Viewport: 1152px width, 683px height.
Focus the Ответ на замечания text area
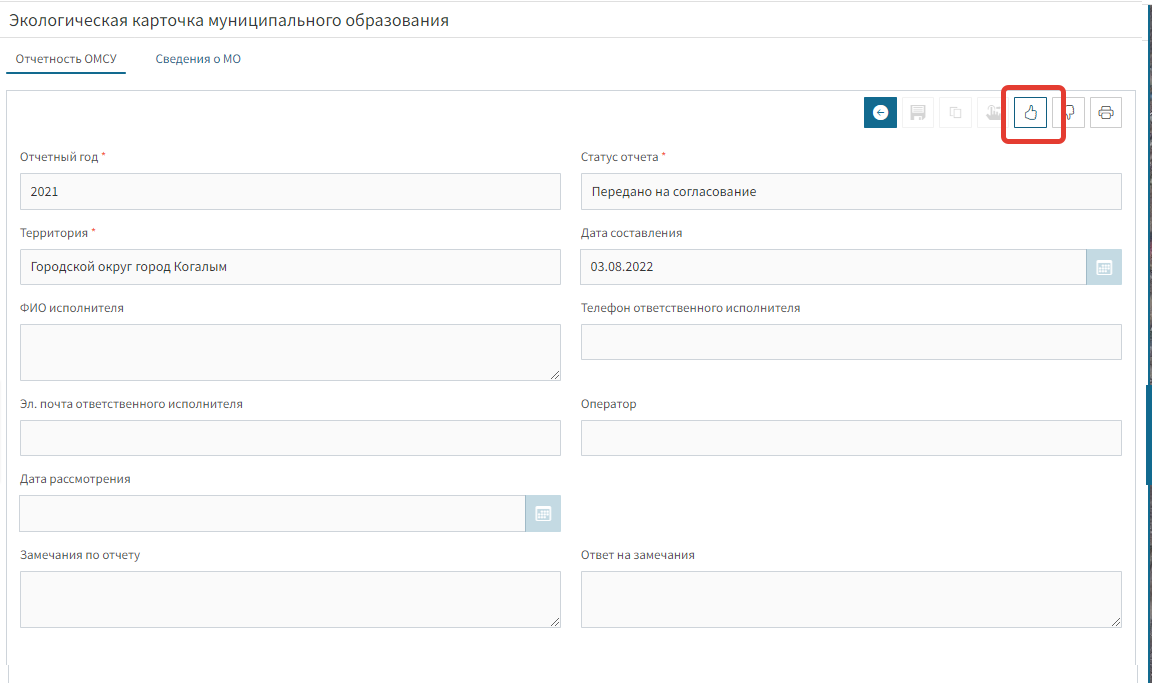[850, 599]
